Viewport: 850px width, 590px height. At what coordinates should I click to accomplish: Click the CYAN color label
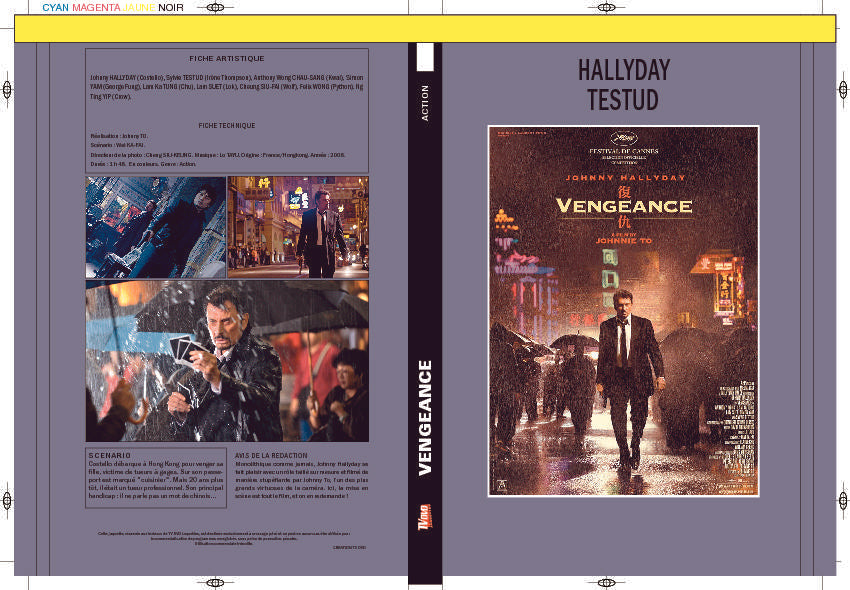[x=56, y=8]
